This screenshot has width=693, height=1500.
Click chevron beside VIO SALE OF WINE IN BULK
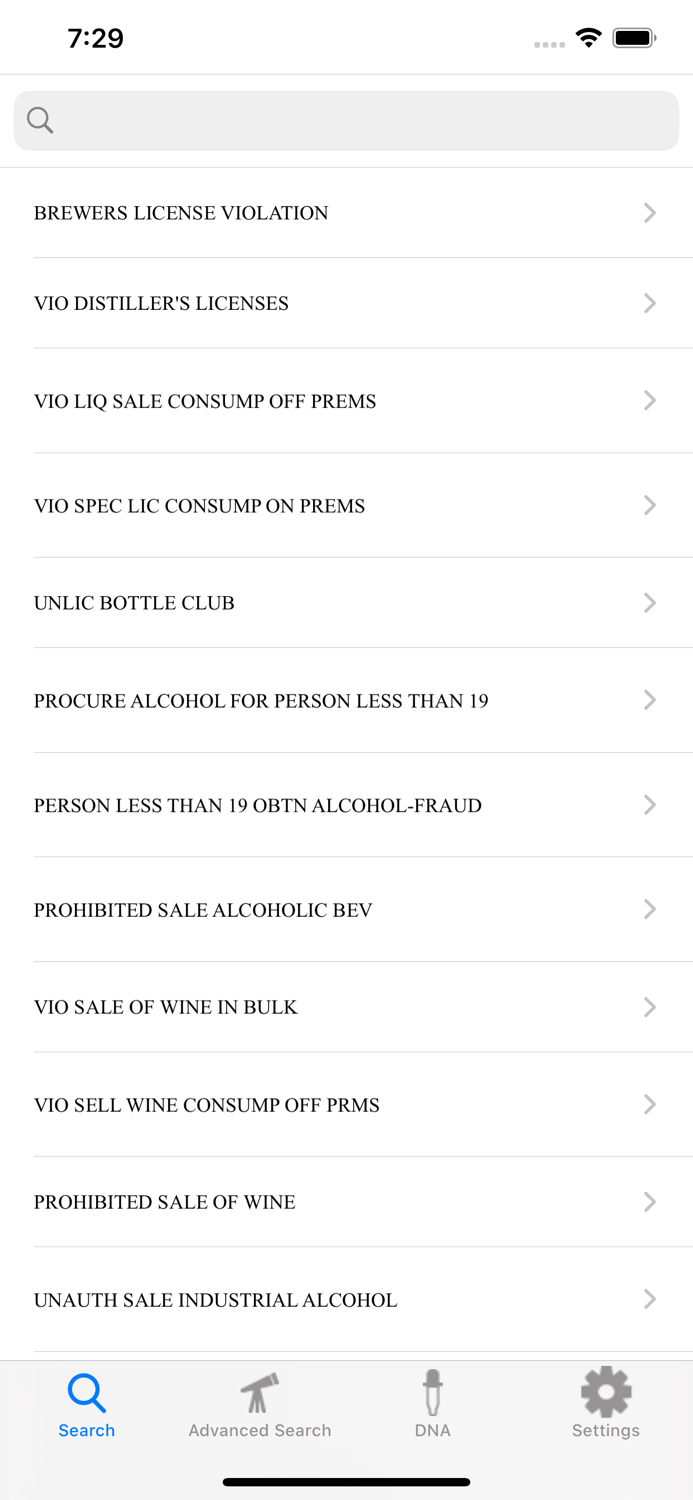tap(650, 1007)
